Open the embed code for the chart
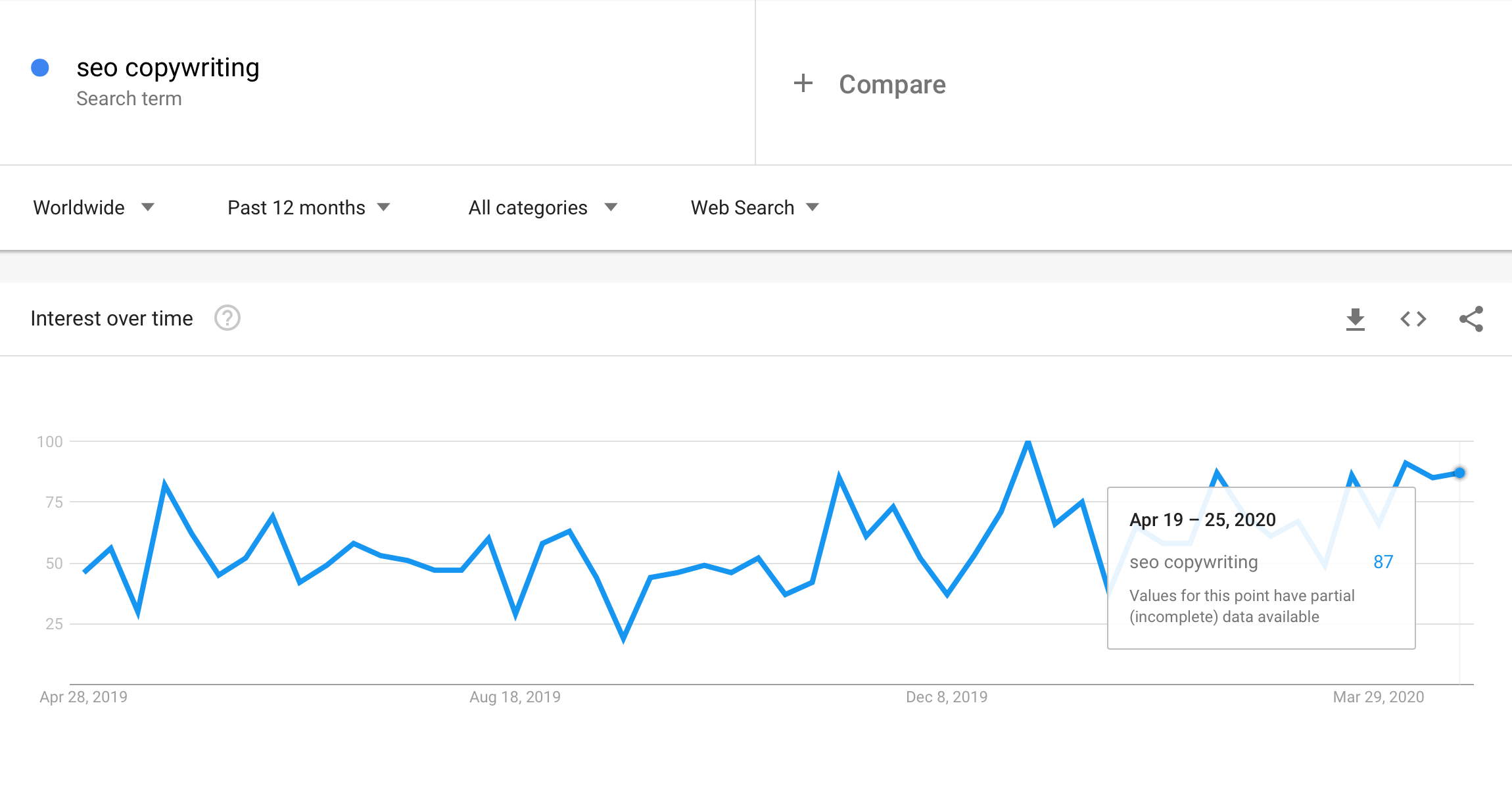The width and height of the screenshot is (1512, 797). 1412,319
